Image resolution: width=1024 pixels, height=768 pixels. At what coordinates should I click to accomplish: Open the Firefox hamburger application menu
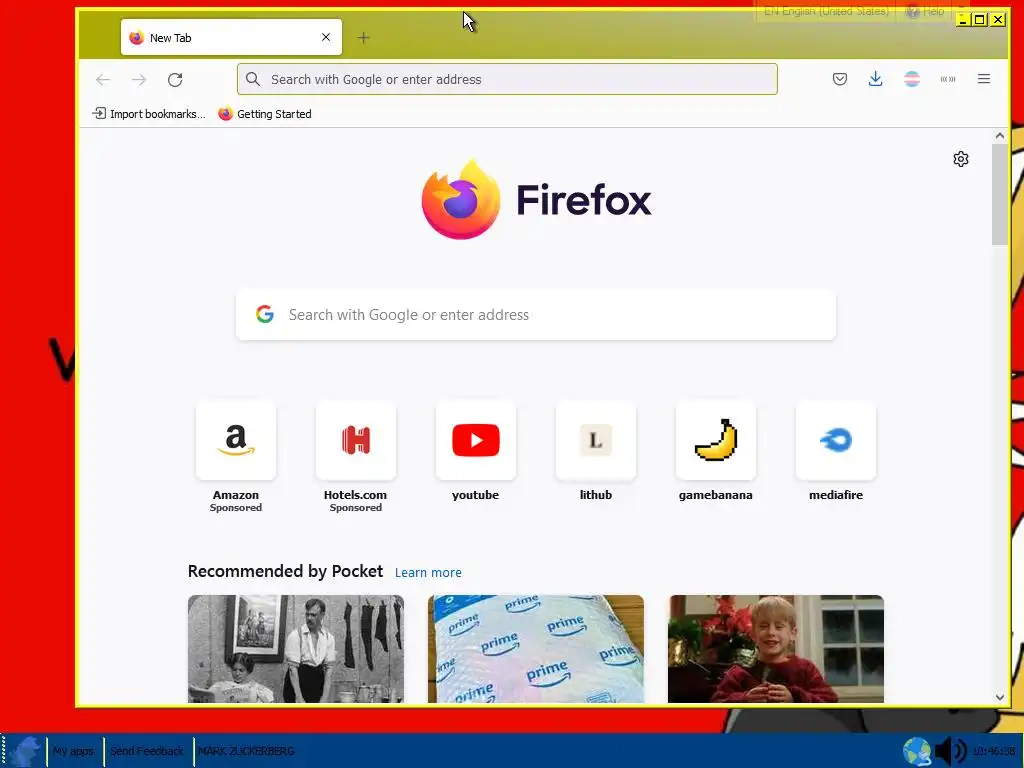pyautogui.click(x=984, y=79)
